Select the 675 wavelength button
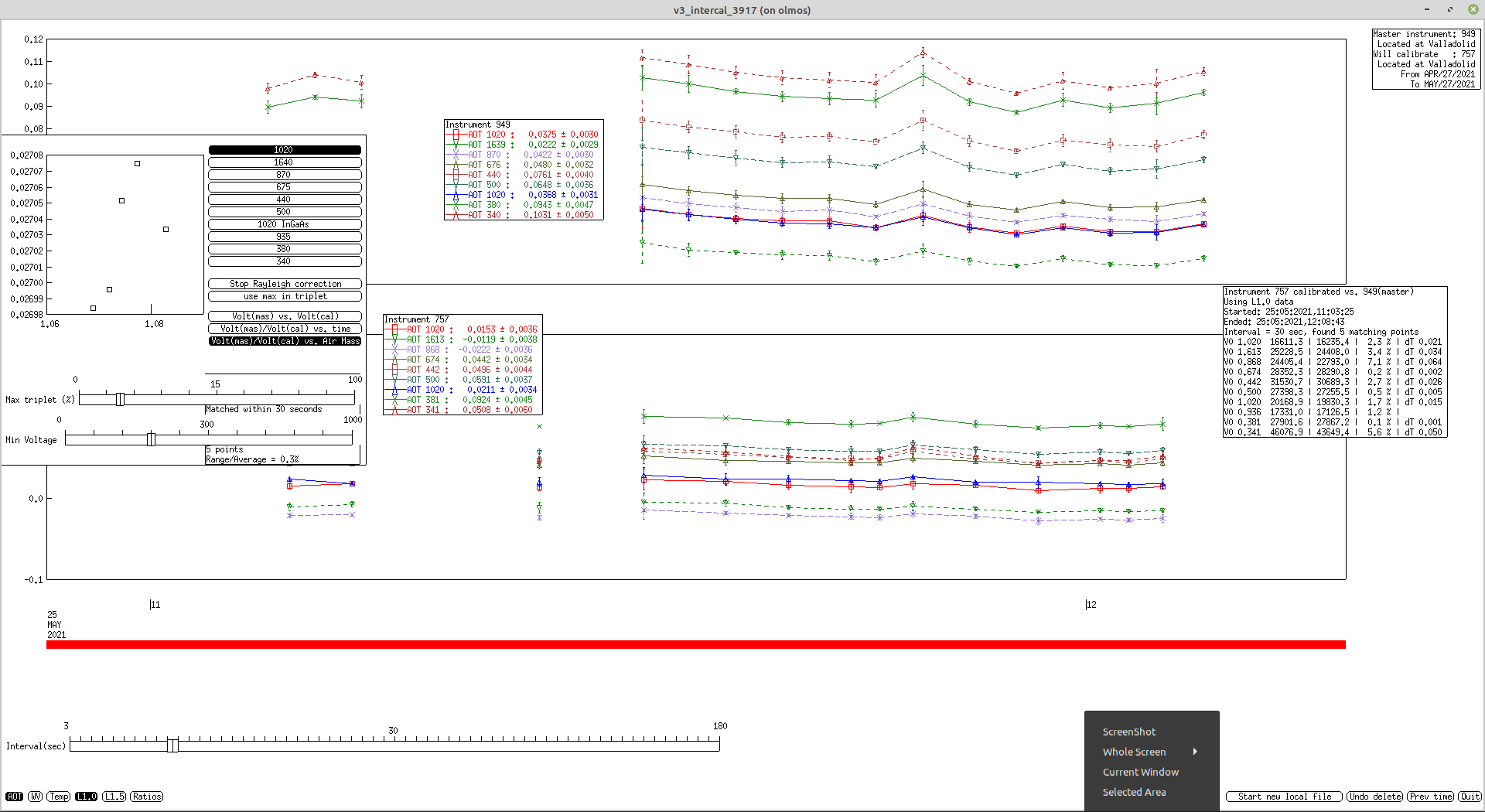This screenshot has height=812, width=1485. tap(285, 187)
